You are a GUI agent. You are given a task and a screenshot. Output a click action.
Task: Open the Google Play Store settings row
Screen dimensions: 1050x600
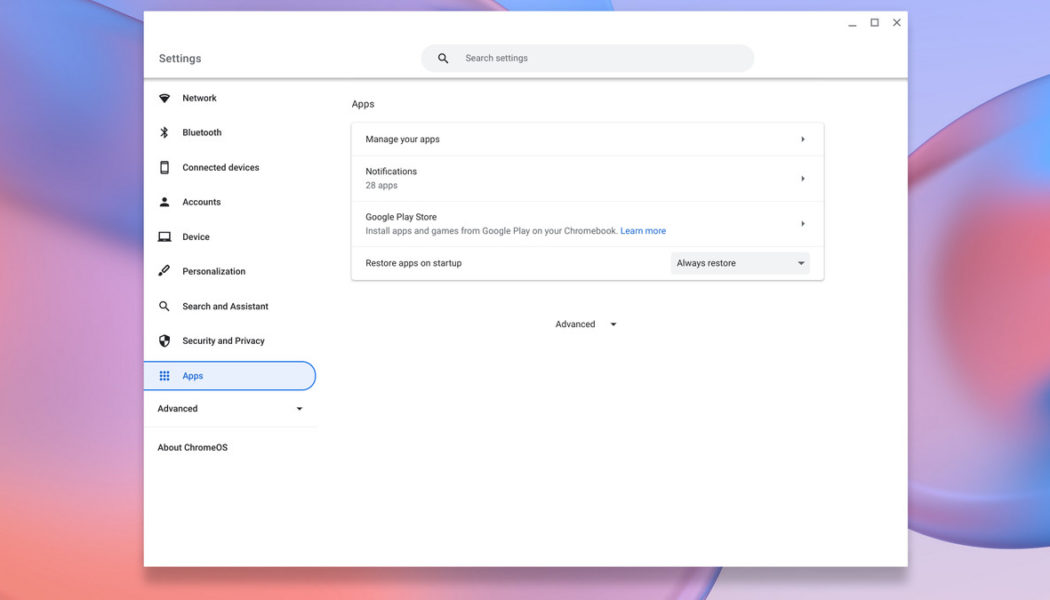585,222
